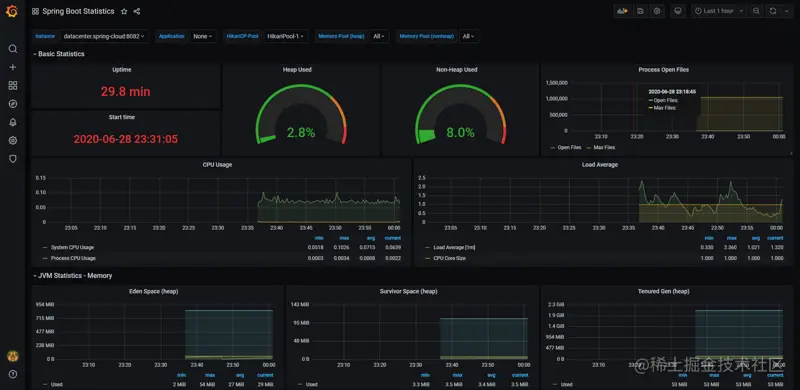Zoom out the time range
Viewport: 800px width, 390px height.
click(x=756, y=11)
